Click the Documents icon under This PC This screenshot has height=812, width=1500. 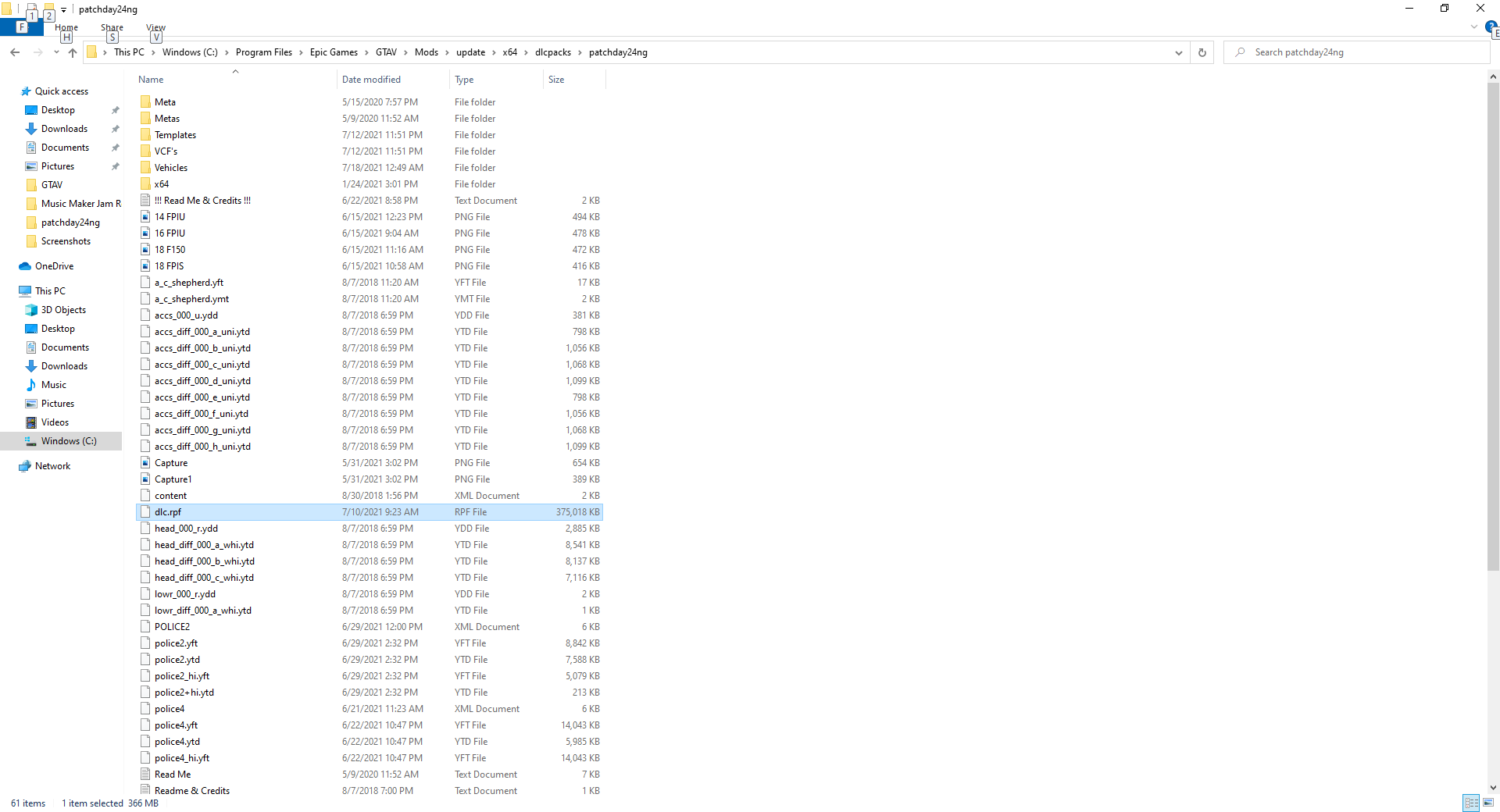31,347
